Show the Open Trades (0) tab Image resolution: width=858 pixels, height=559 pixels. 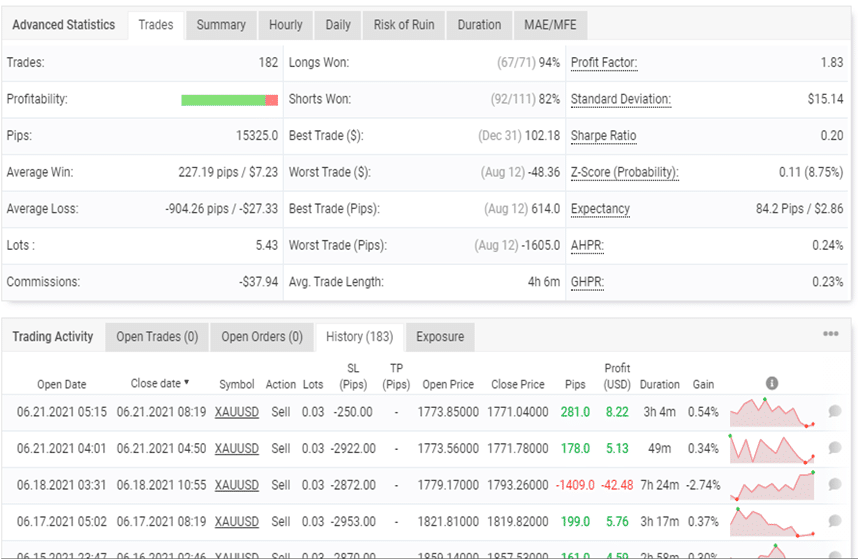(157, 337)
